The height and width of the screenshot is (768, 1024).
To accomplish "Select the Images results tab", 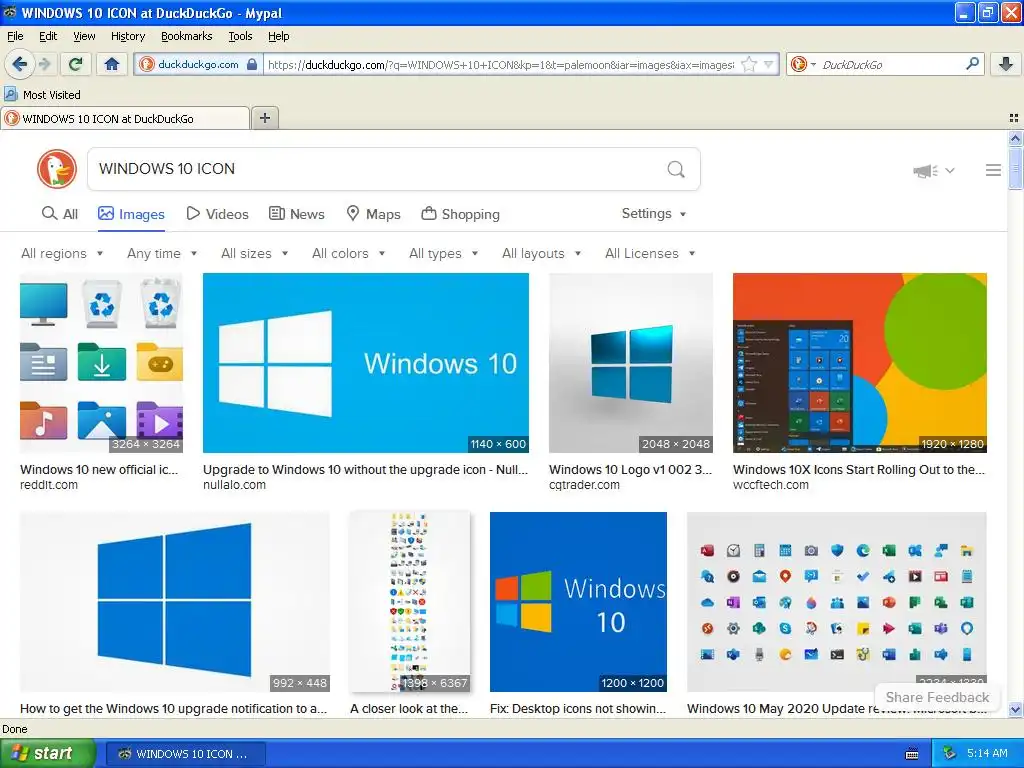I will pos(131,214).
